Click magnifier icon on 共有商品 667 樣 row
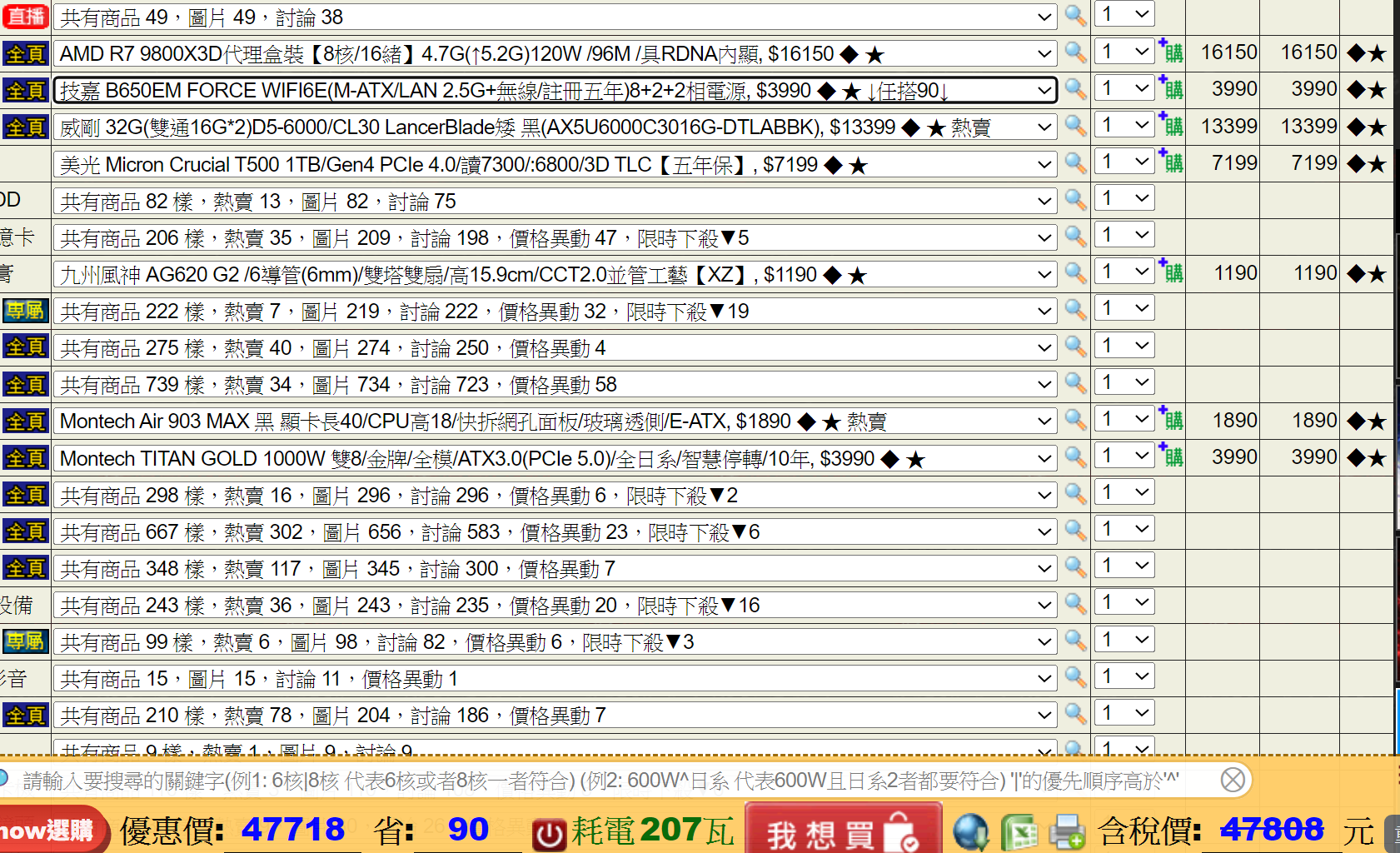The width and height of the screenshot is (1400, 853). (1075, 531)
